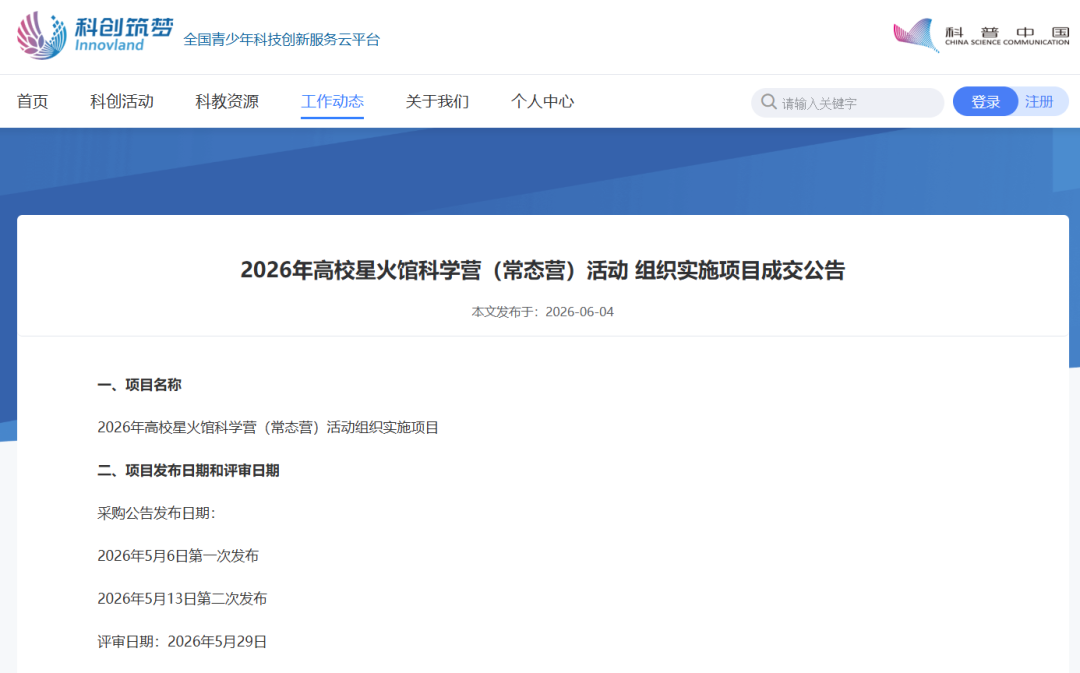Click the 评审日期：2026年5月29日 line

pyautogui.click(x=182, y=642)
